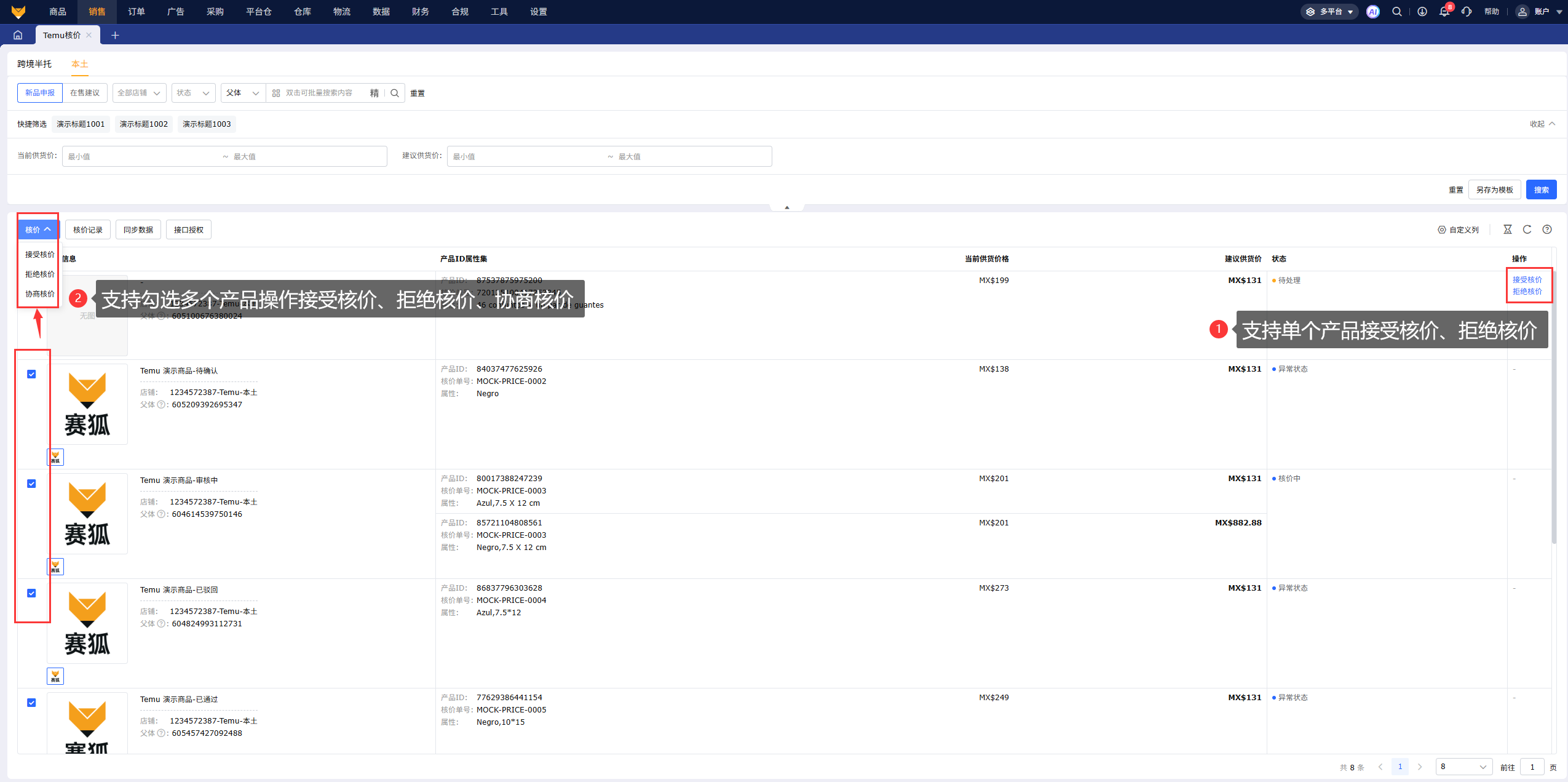Click 接受核价 link in the 操作 column
This screenshot has width=1568, height=782.
(x=1527, y=280)
